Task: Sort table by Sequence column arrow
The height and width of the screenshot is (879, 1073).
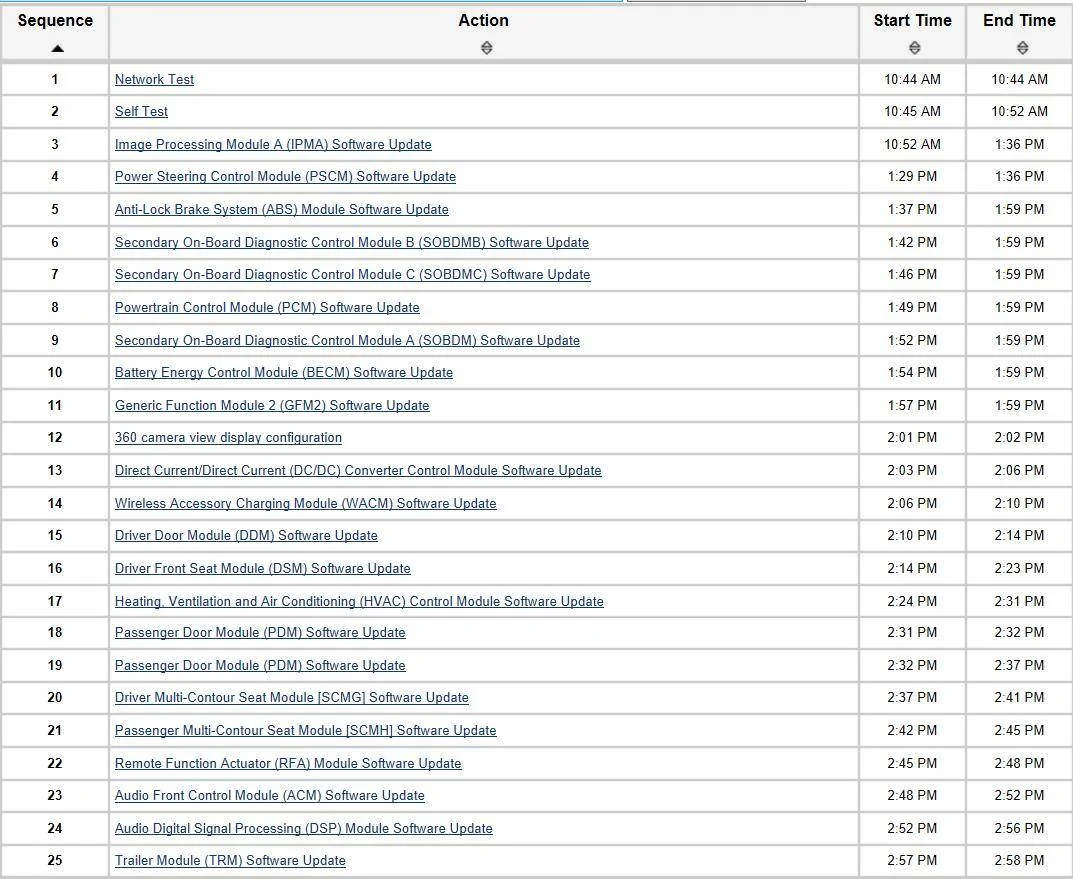Action: (57, 48)
